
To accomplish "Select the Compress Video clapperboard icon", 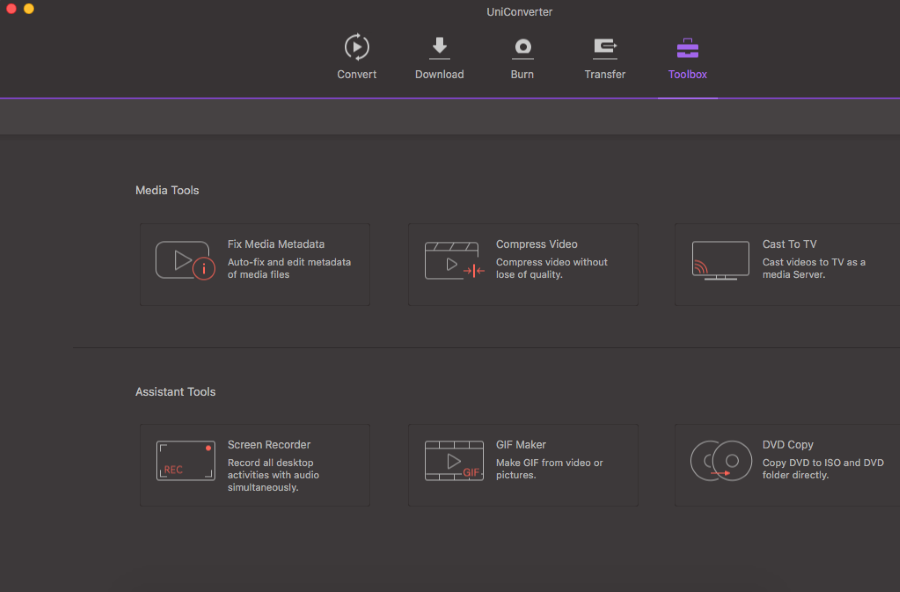I will [454, 261].
